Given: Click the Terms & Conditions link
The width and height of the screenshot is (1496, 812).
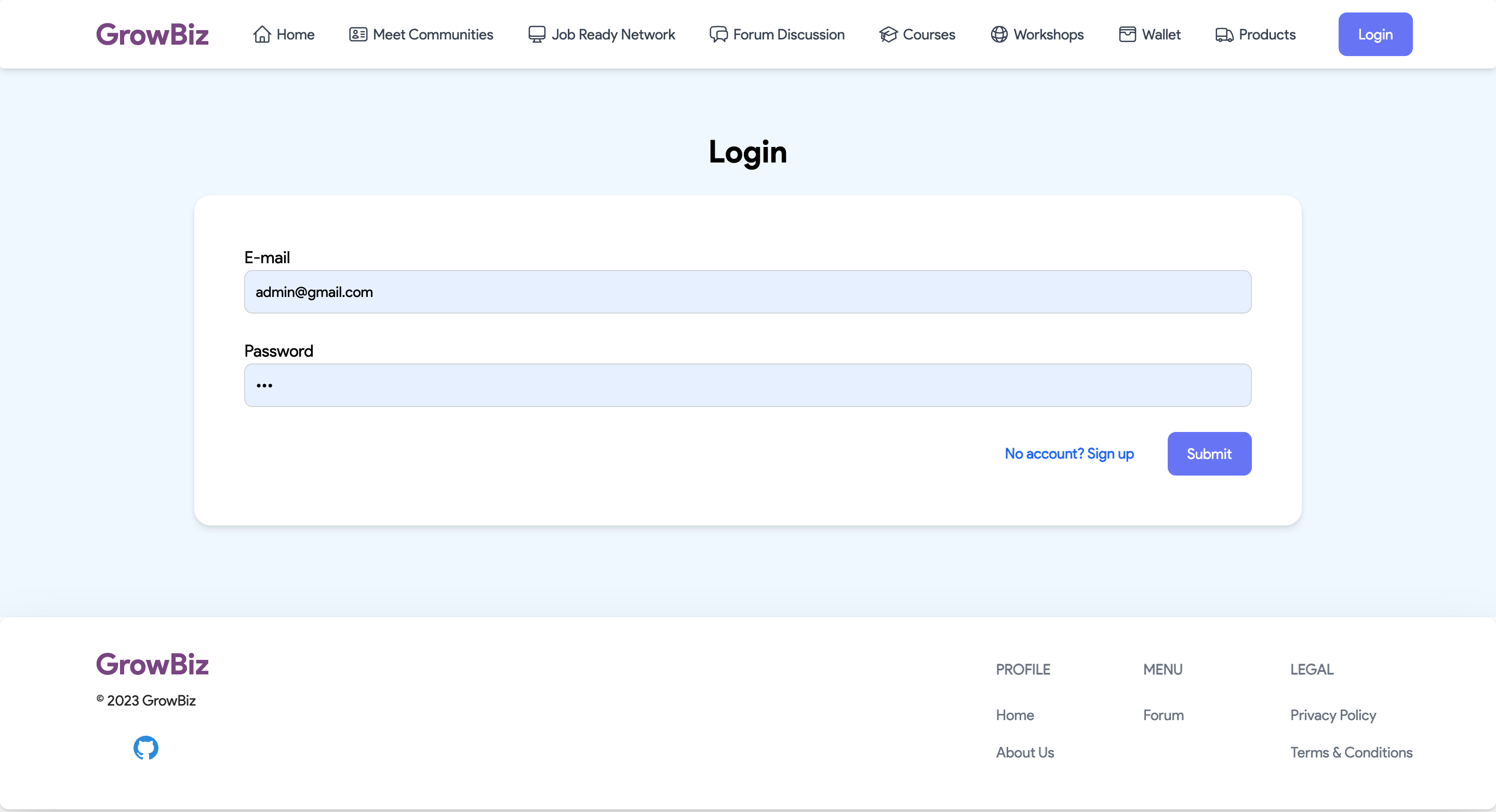Looking at the screenshot, I should tap(1352, 752).
